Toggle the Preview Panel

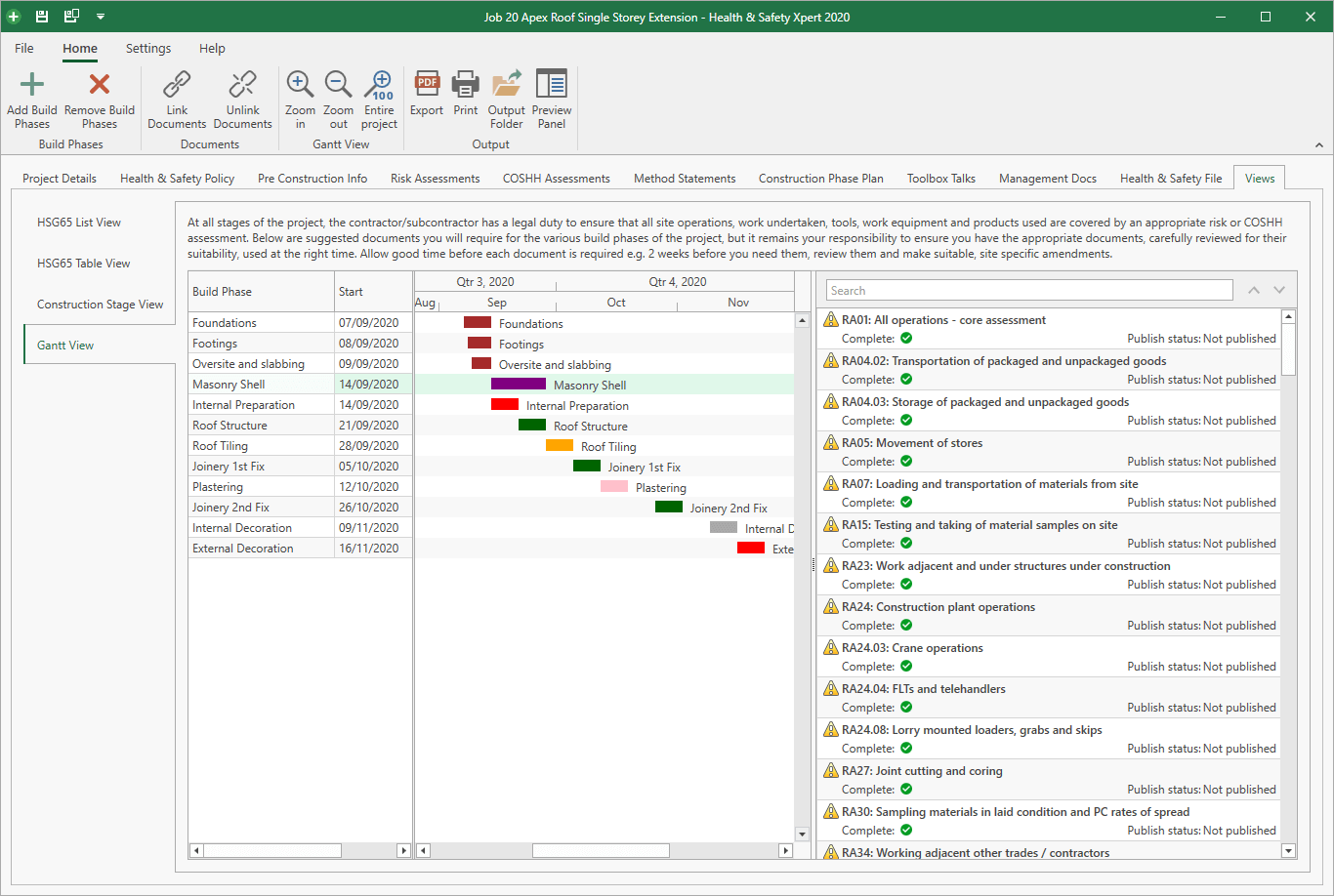click(x=552, y=85)
